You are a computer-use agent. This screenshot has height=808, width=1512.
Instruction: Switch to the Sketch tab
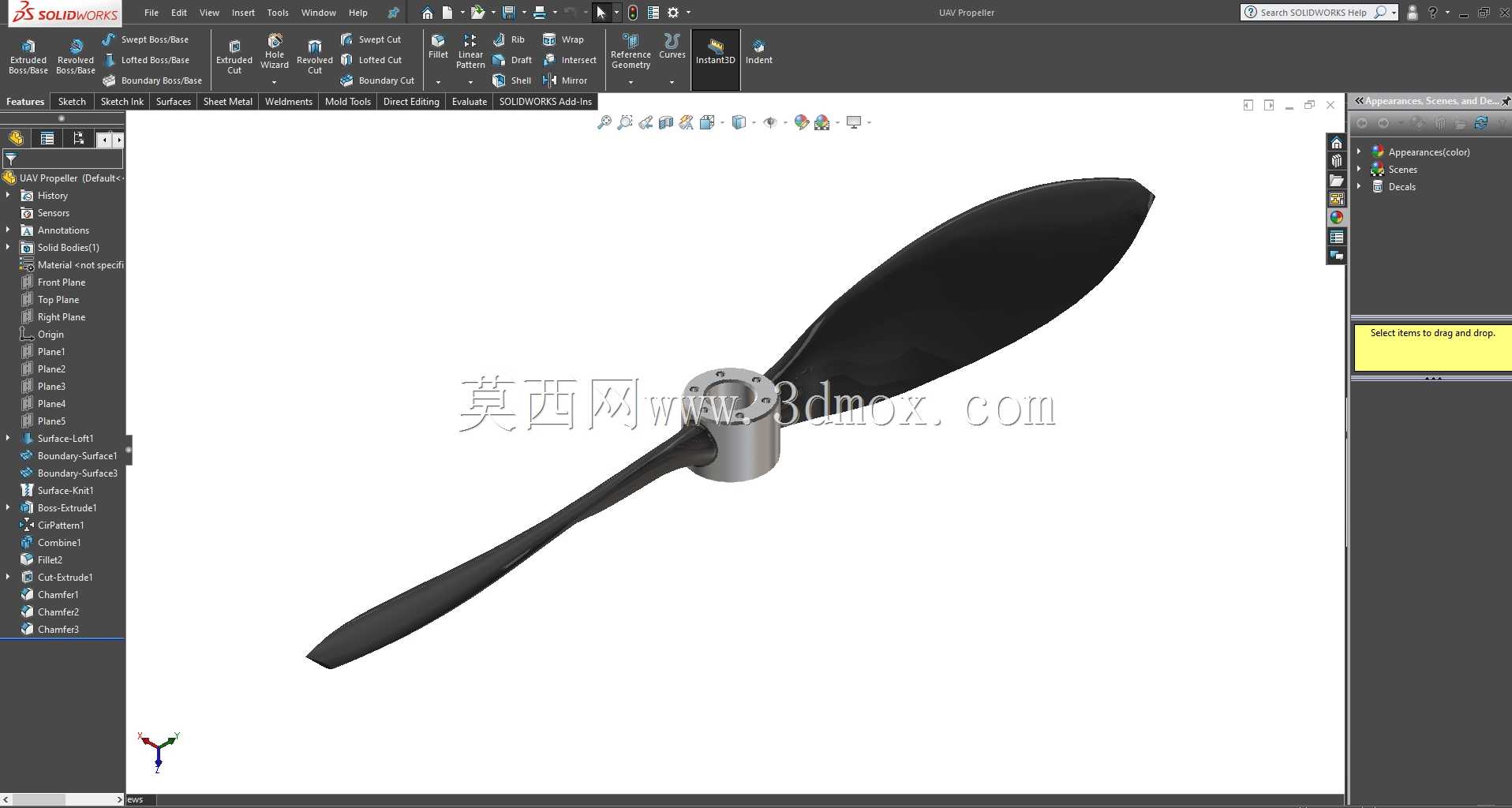[x=72, y=102]
